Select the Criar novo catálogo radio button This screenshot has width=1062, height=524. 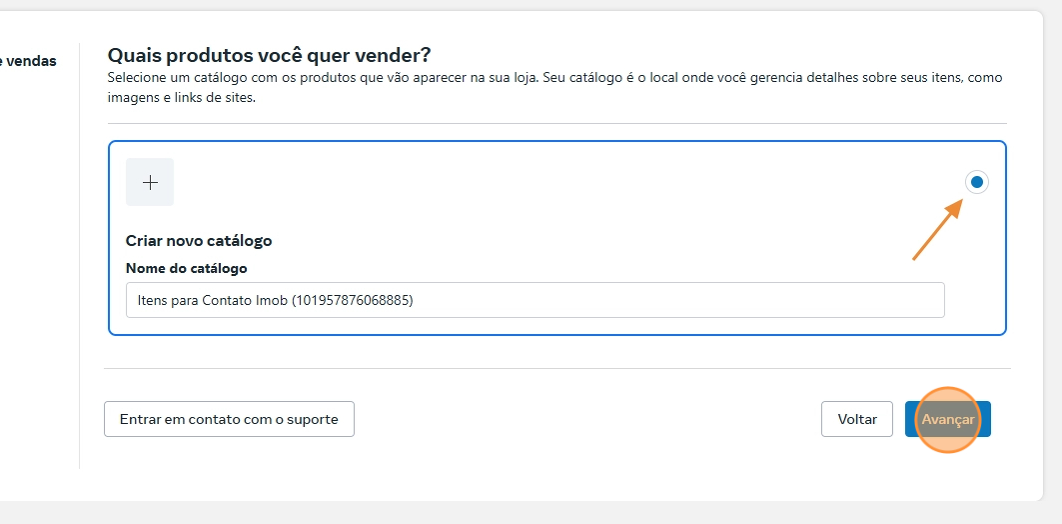pos(977,182)
